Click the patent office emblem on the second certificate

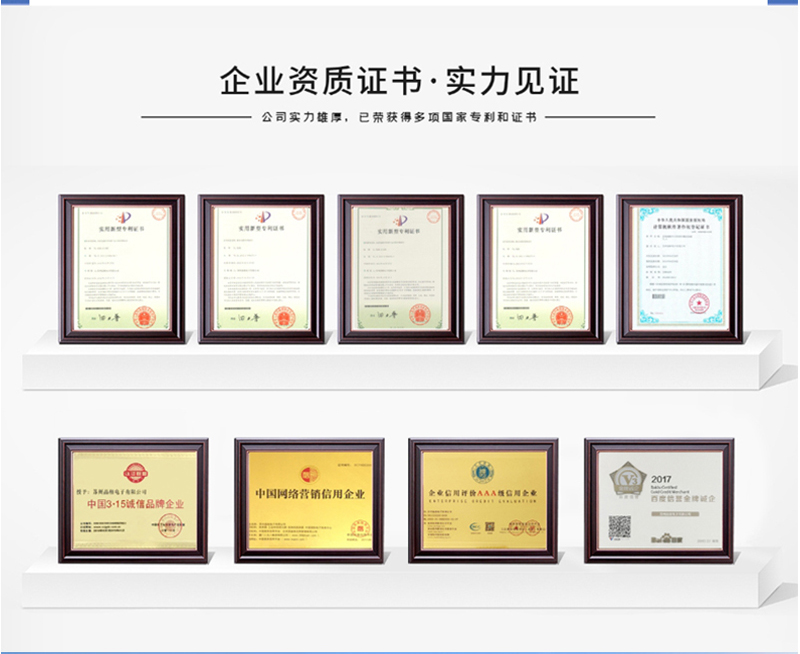pos(261,218)
